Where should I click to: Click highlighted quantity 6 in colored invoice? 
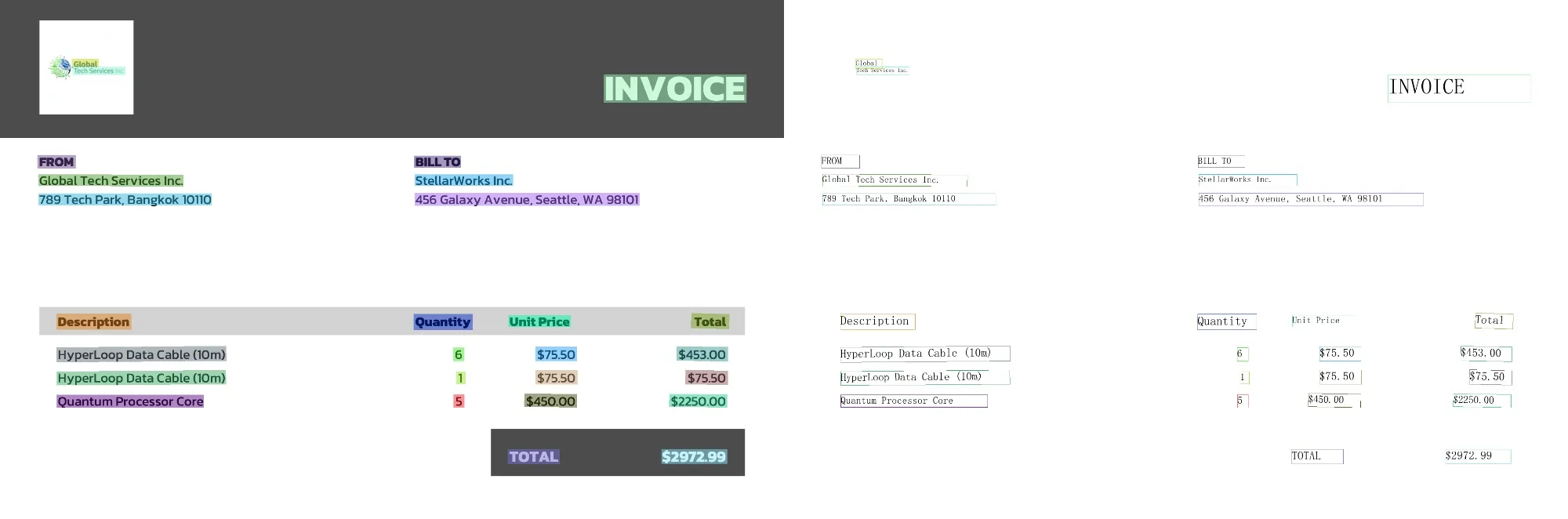(459, 354)
